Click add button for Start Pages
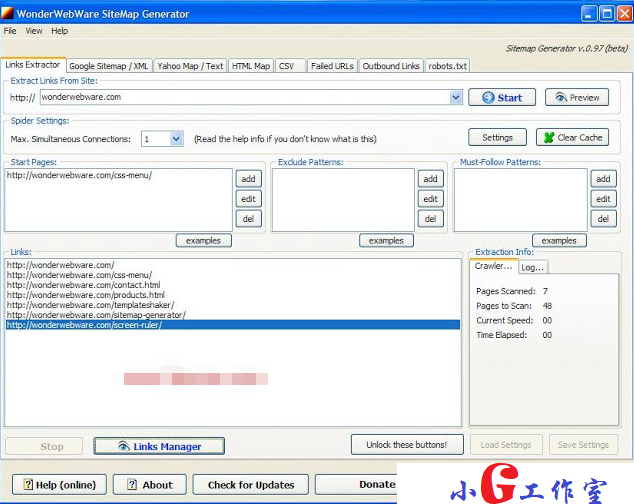Screen dimensions: 634x504 pyautogui.click(x=248, y=179)
